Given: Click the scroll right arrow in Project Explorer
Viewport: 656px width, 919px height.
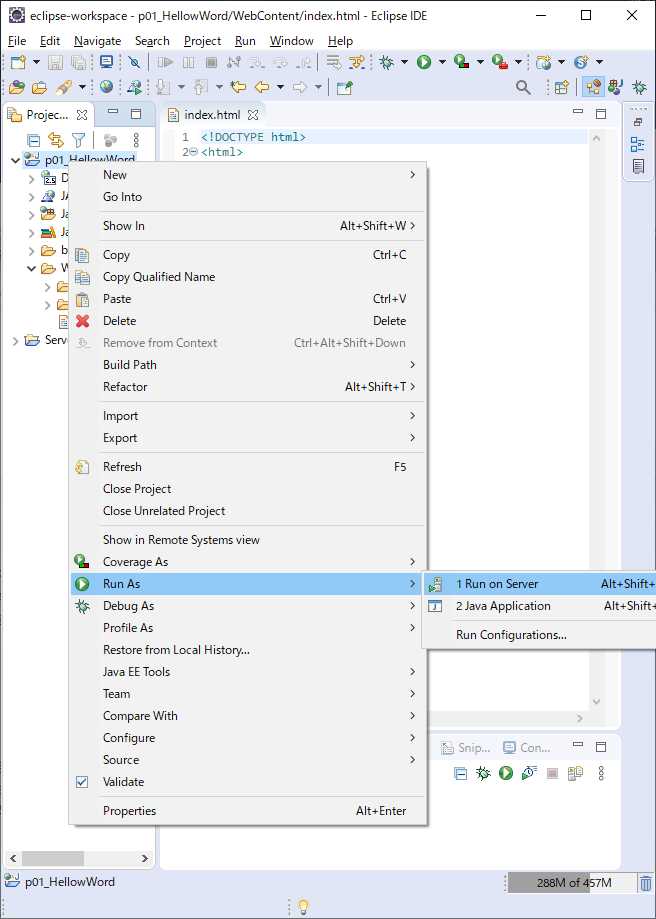Looking at the screenshot, I should click(145, 859).
